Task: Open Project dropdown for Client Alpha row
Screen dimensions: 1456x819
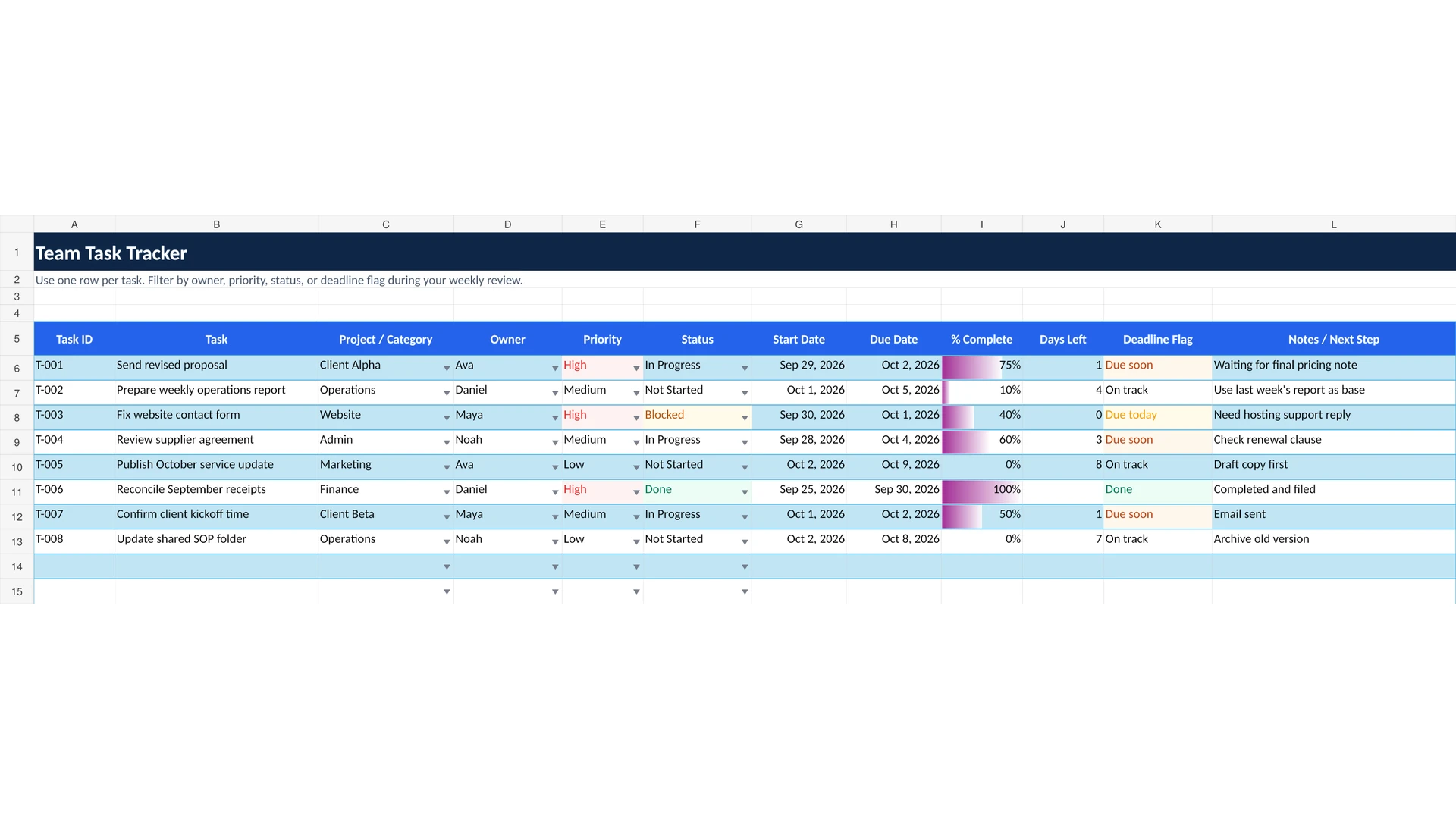Action: (447, 368)
